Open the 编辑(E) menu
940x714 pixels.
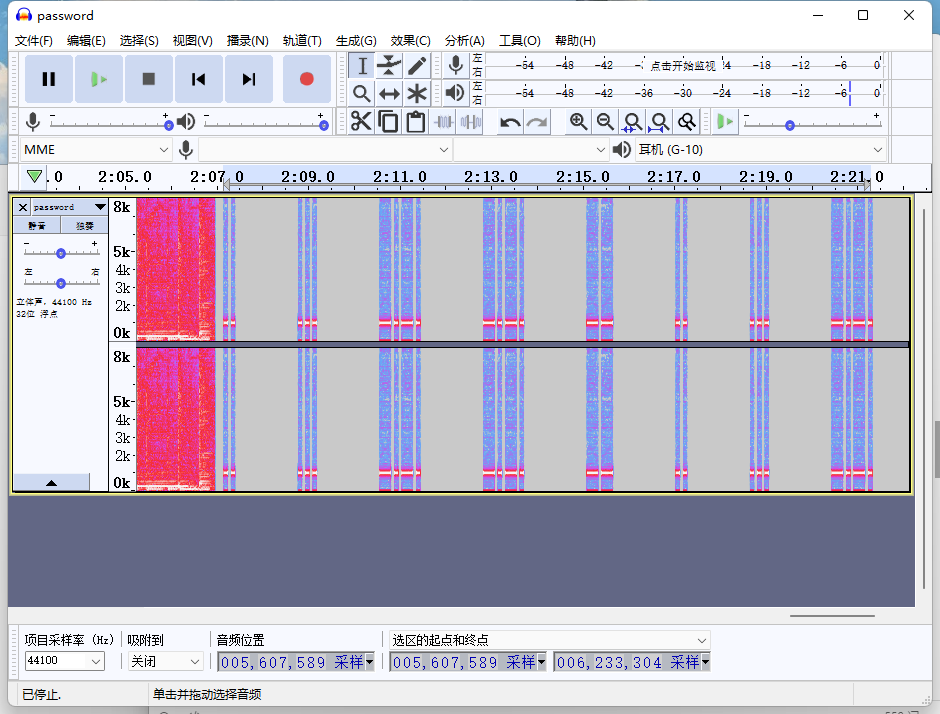[86, 41]
